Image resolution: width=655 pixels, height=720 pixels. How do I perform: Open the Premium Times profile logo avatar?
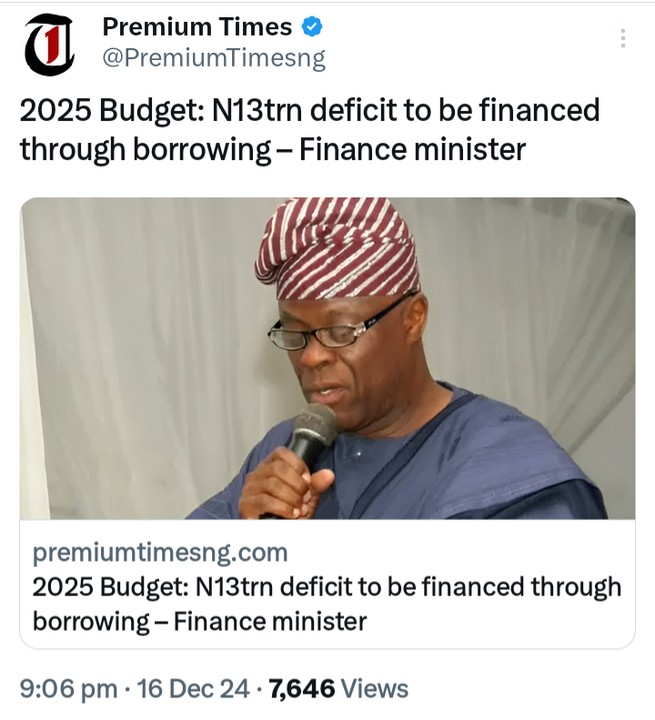click(x=50, y=46)
